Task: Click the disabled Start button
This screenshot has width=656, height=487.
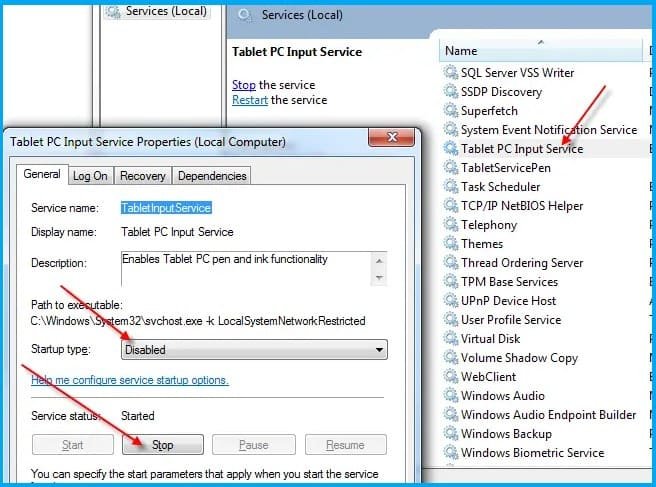Action: [72, 445]
